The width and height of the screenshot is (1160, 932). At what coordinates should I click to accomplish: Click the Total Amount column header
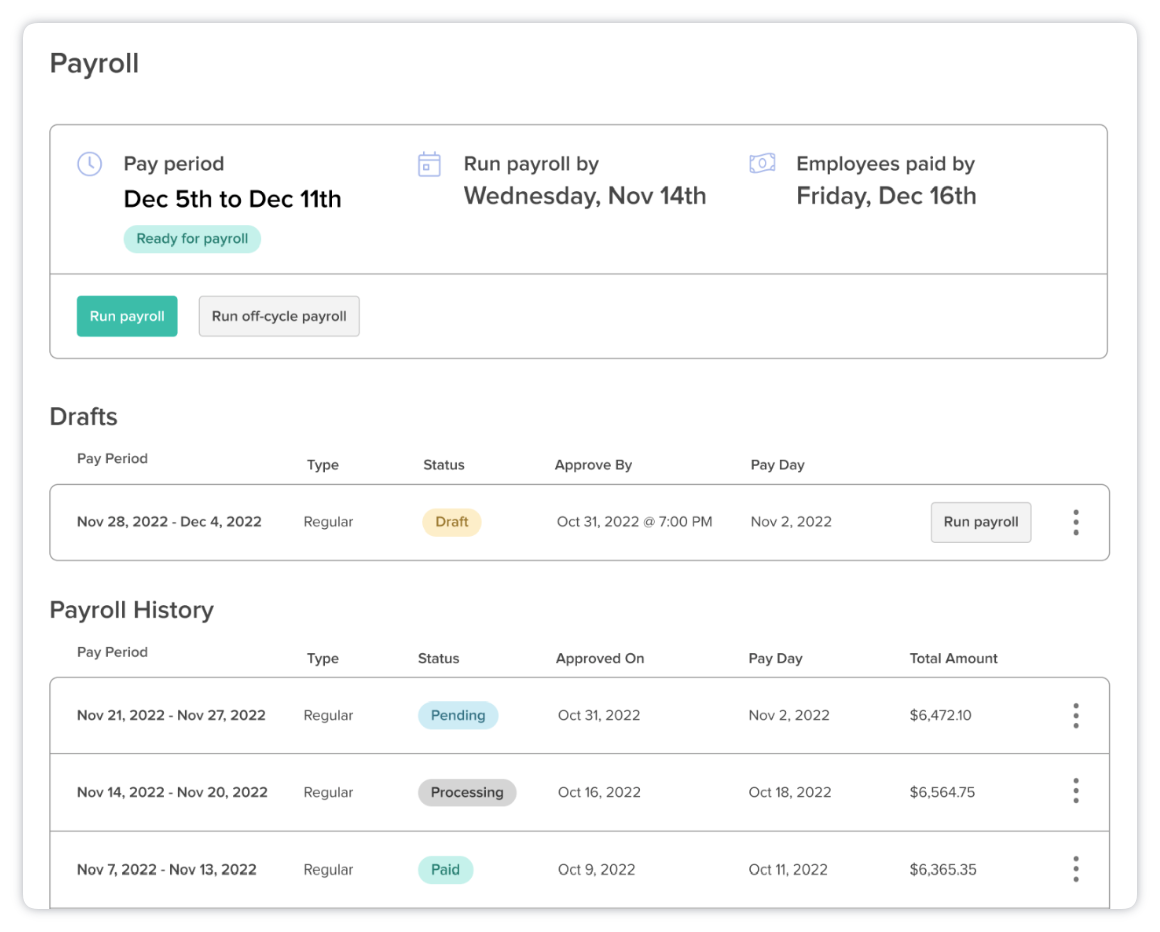[953, 658]
